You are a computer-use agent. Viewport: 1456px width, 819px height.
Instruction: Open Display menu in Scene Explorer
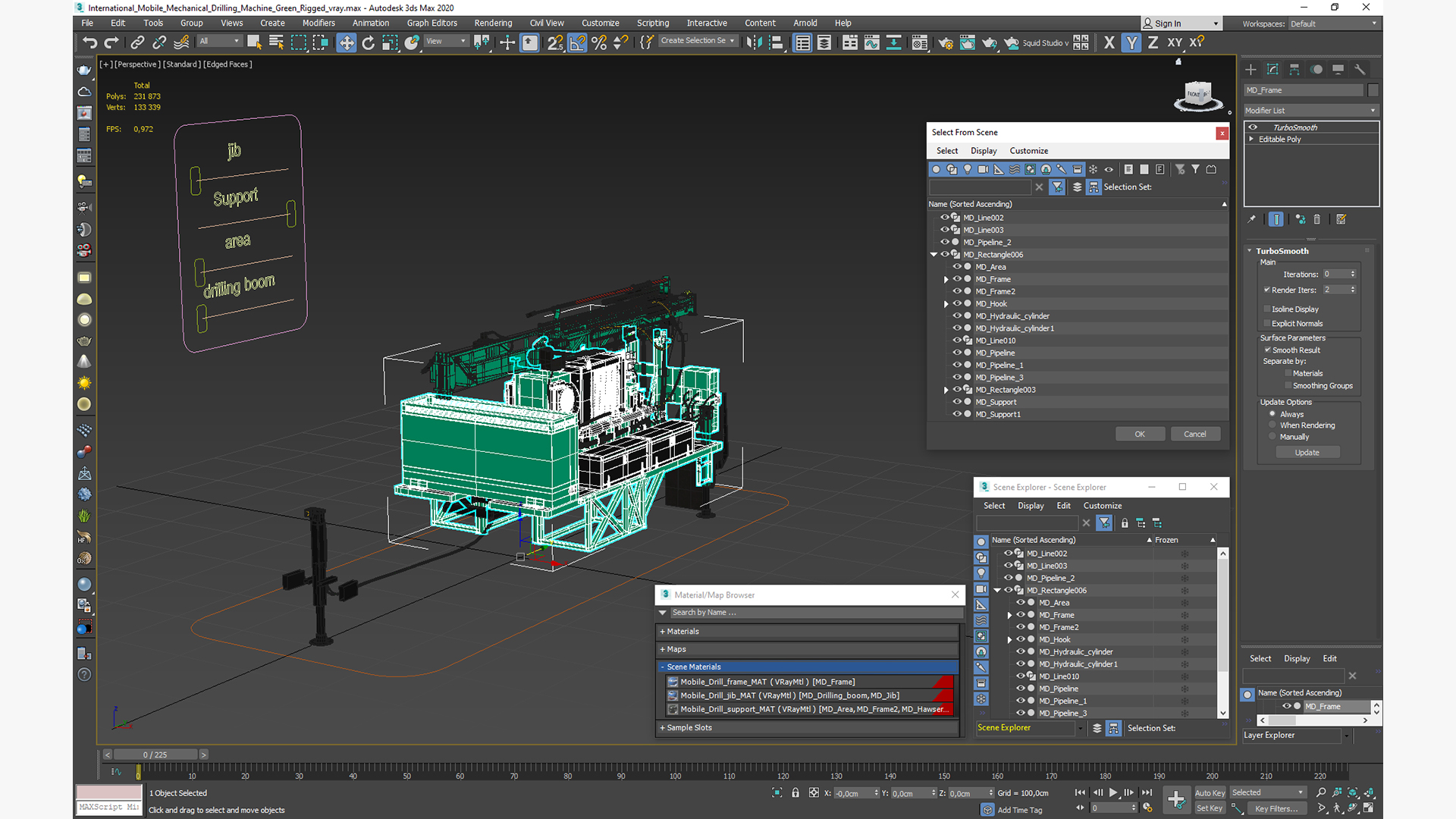1031,506
